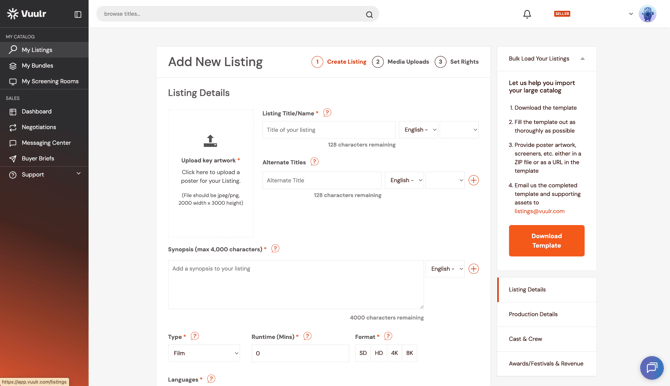This screenshot has width=670, height=386.
Task: Click the Alternate Titles help icon
Action: coord(314,162)
